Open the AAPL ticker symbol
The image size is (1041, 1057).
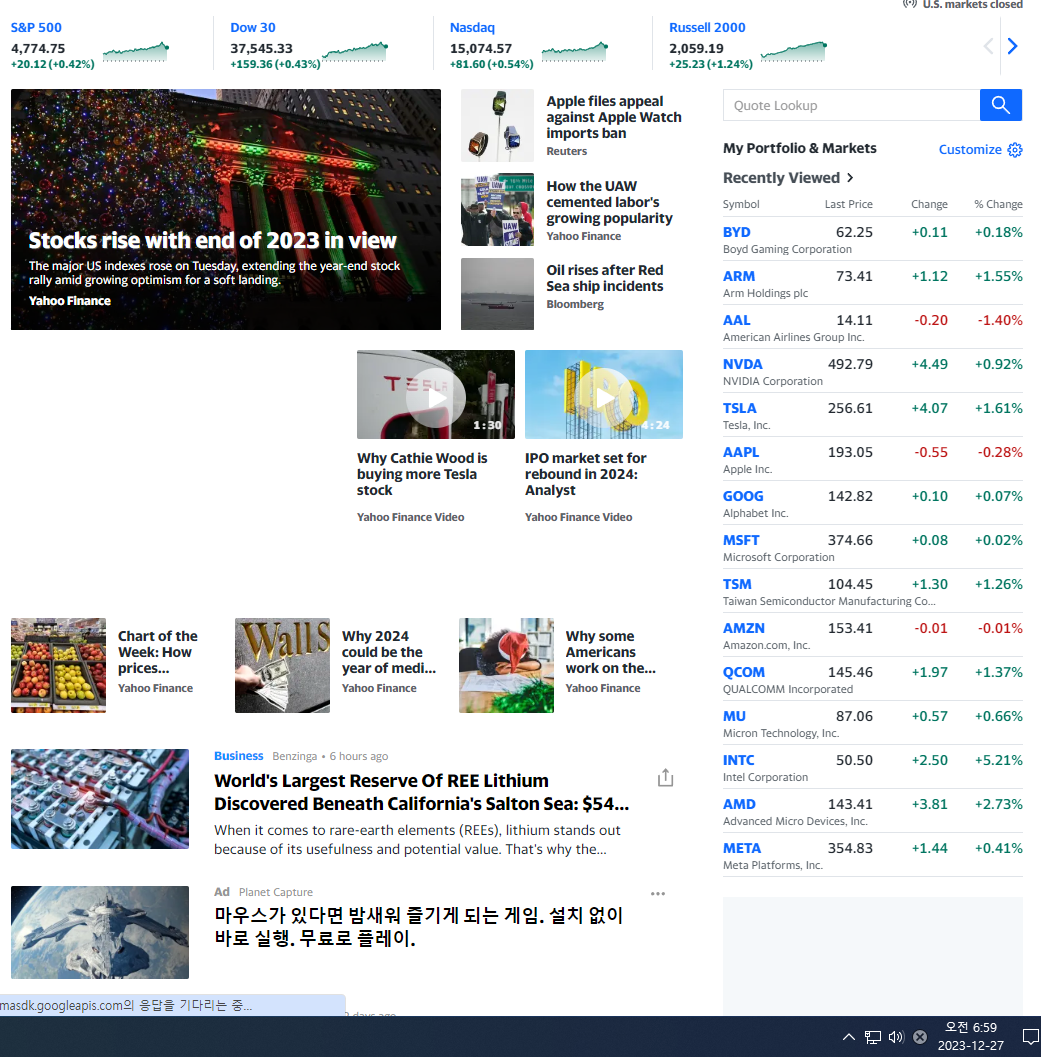point(741,452)
